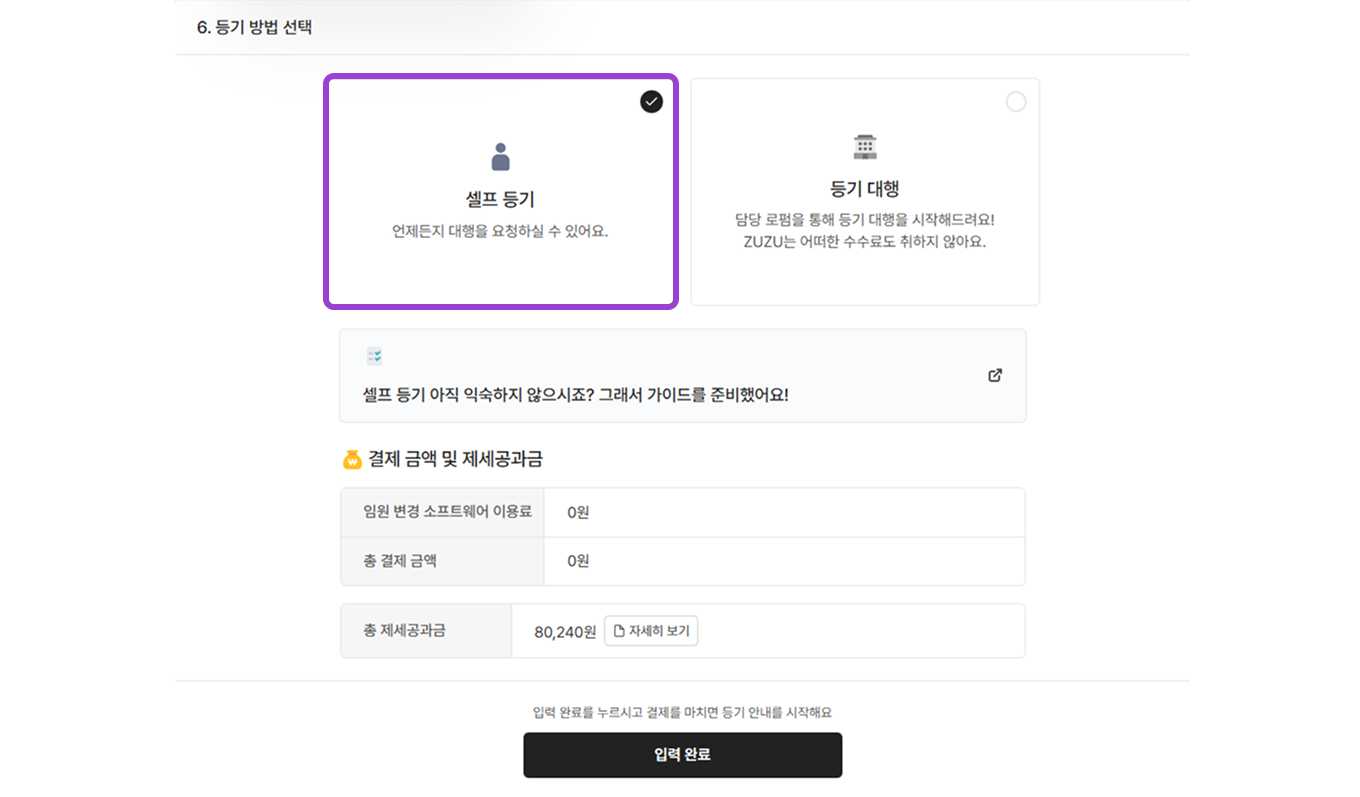Open the guide via the external link icon
Screen dimensions: 1360x797
pos(994,375)
